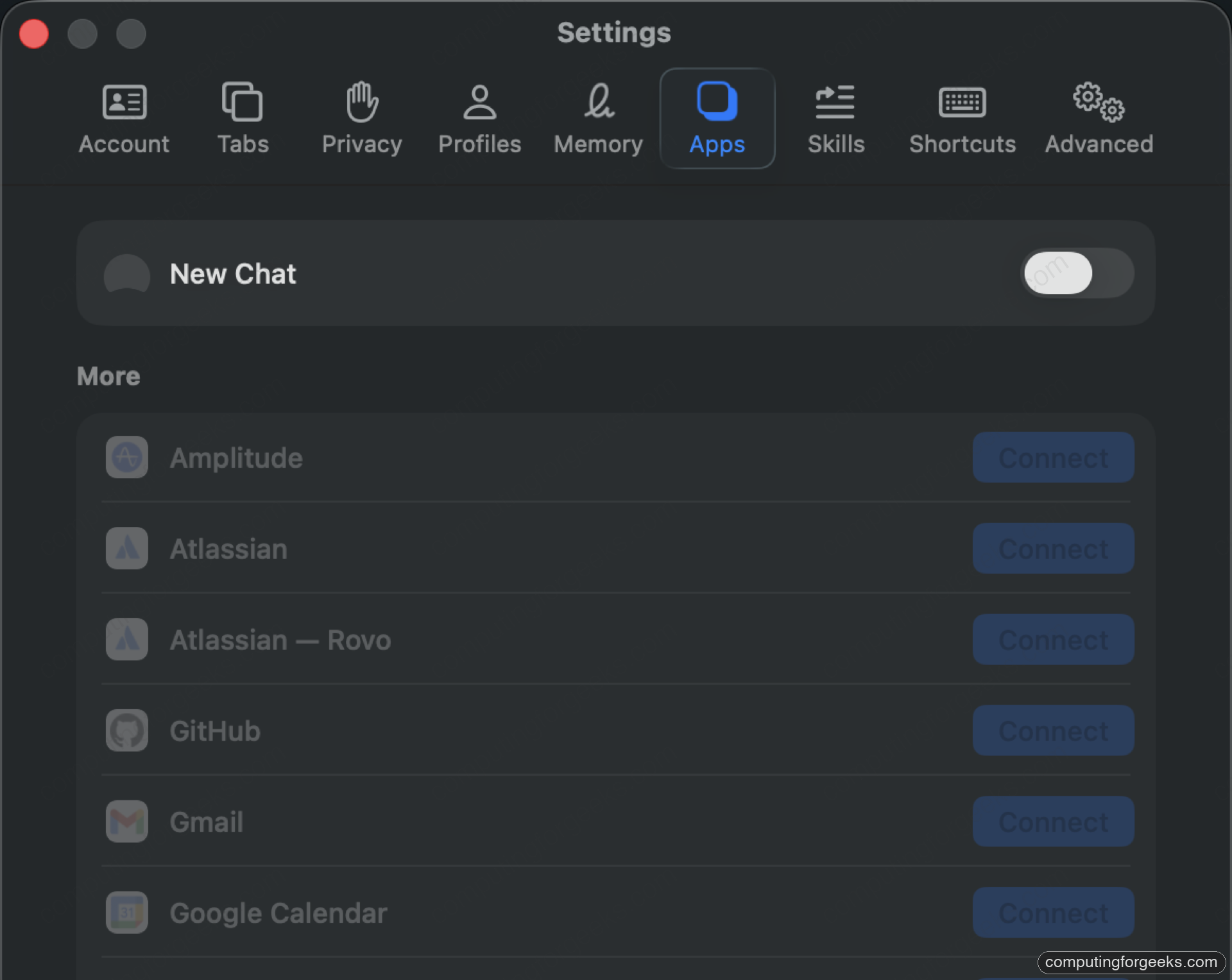Click the 'Google Calendar' app name

pyautogui.click(x=278, y=914)
